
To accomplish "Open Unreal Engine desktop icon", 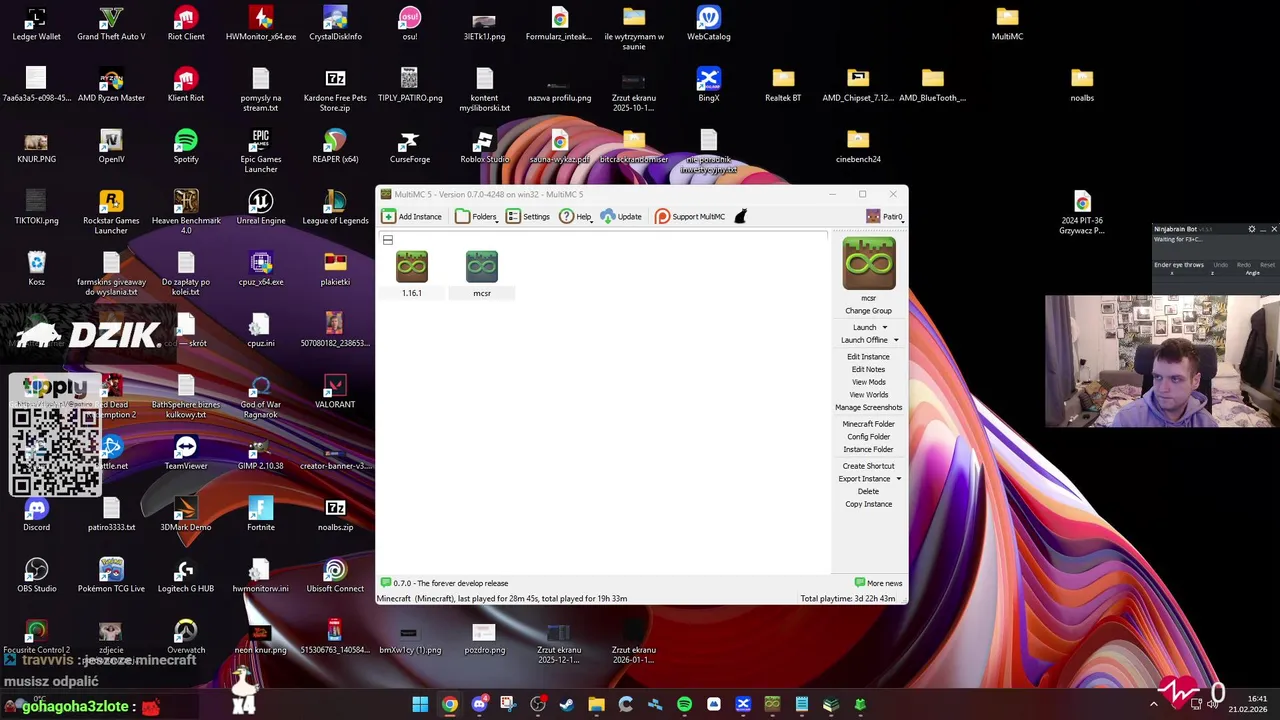I will 261,208.
